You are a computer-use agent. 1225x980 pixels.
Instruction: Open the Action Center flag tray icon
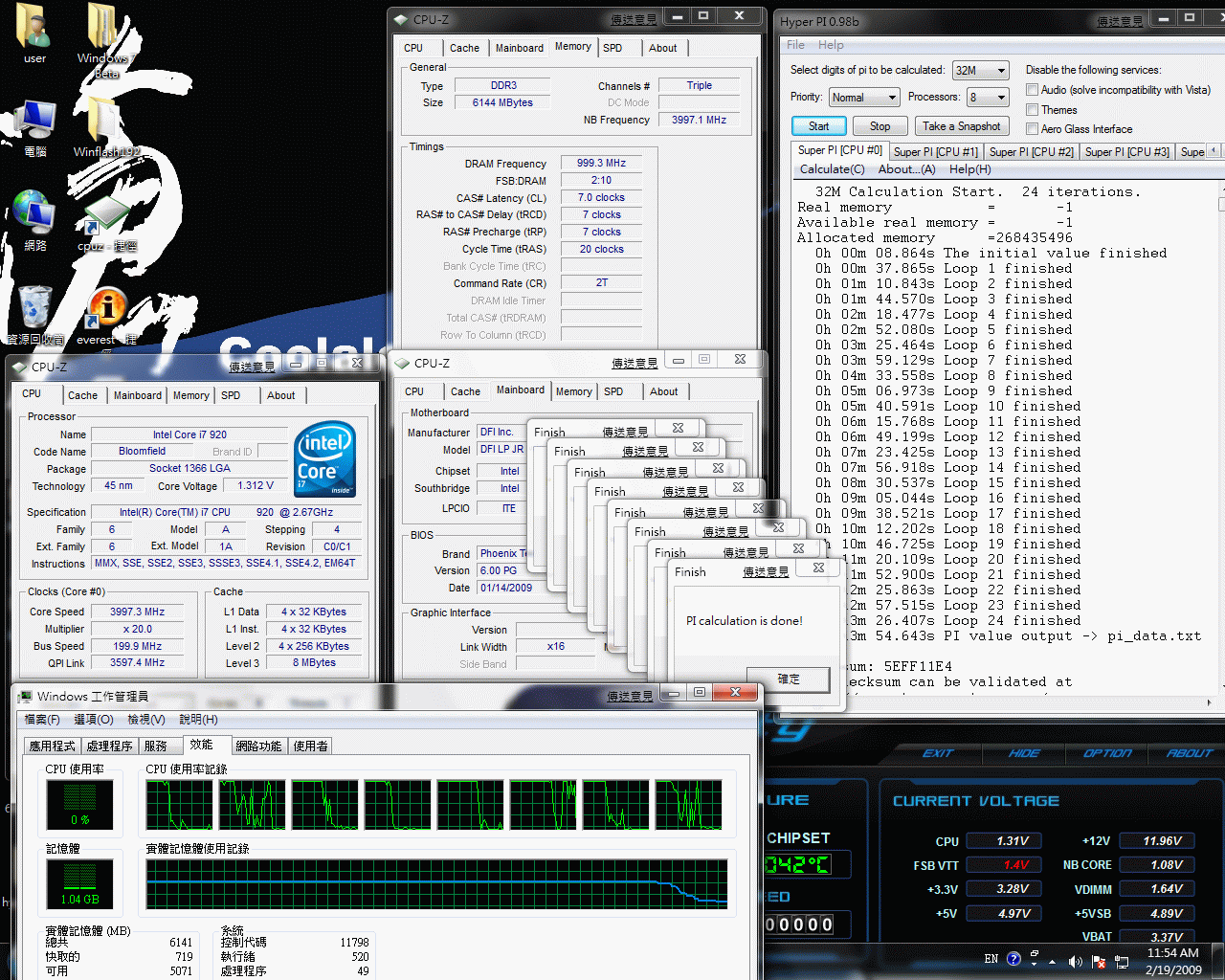click(x=1099, y=961)
